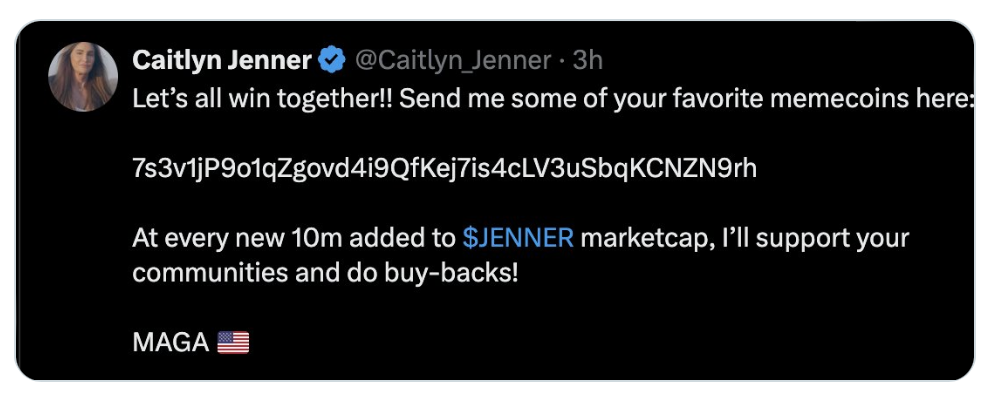Click the word MAGA
This screenshot has width=991, height=398.
(171, 342)
